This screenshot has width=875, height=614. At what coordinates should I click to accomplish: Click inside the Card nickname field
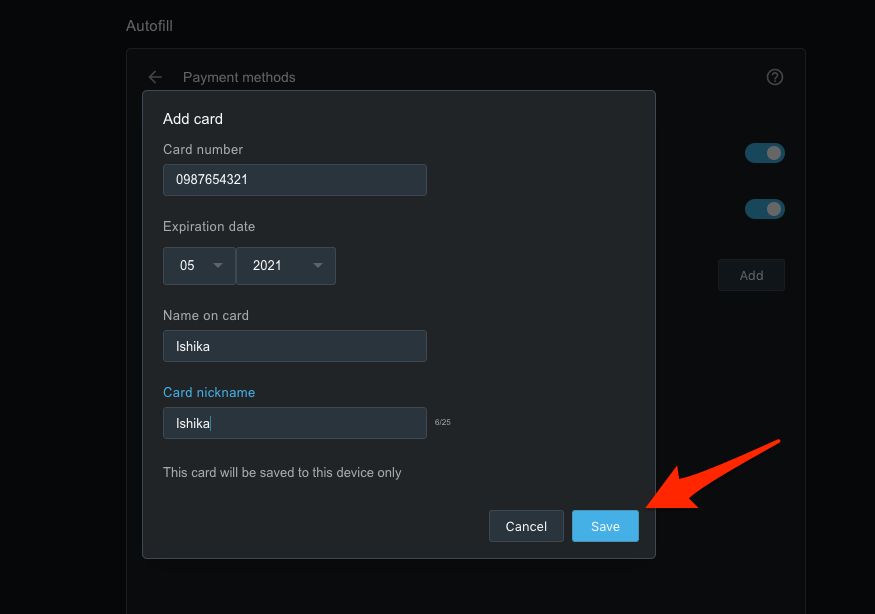point(295,423)
